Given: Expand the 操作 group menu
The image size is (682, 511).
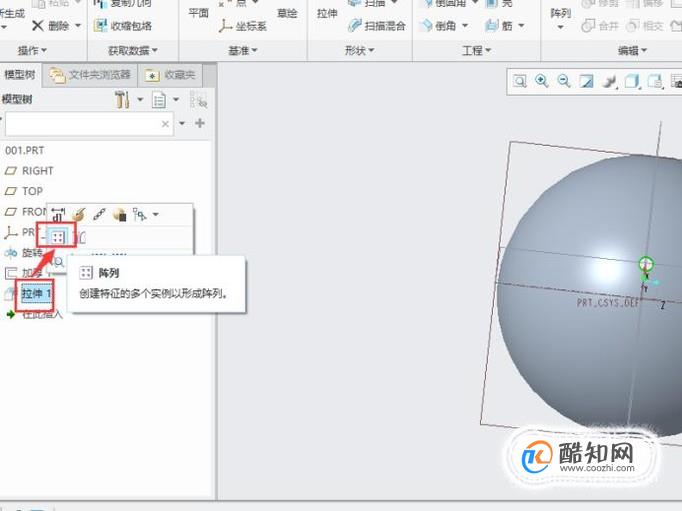Looking at the screenshot, I should tap(32, 50).
